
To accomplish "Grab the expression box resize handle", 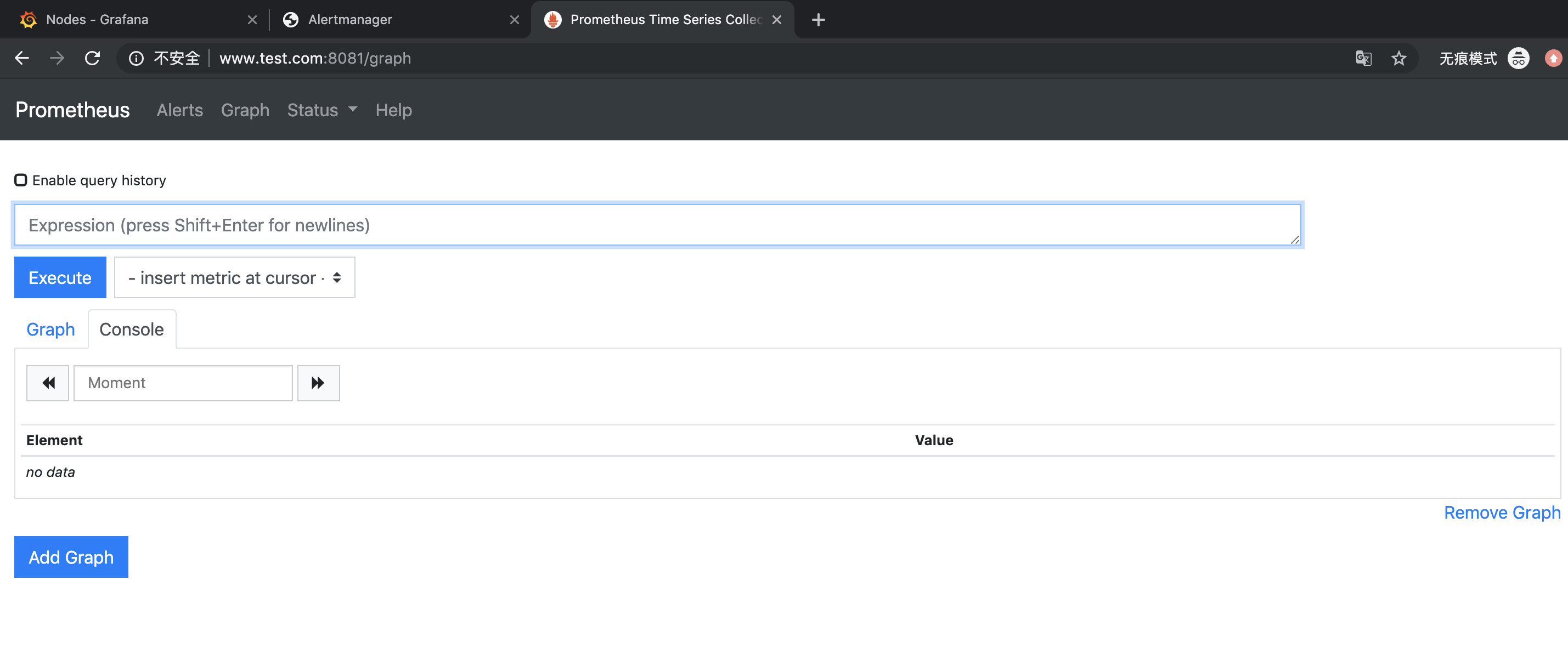I will click(x=1295, y=240).
